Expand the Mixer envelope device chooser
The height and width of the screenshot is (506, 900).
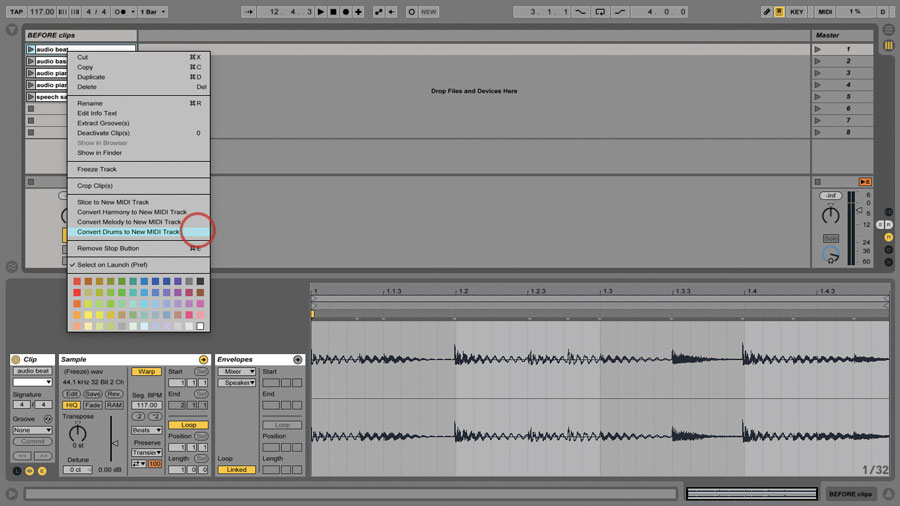[x=237, y=371]
